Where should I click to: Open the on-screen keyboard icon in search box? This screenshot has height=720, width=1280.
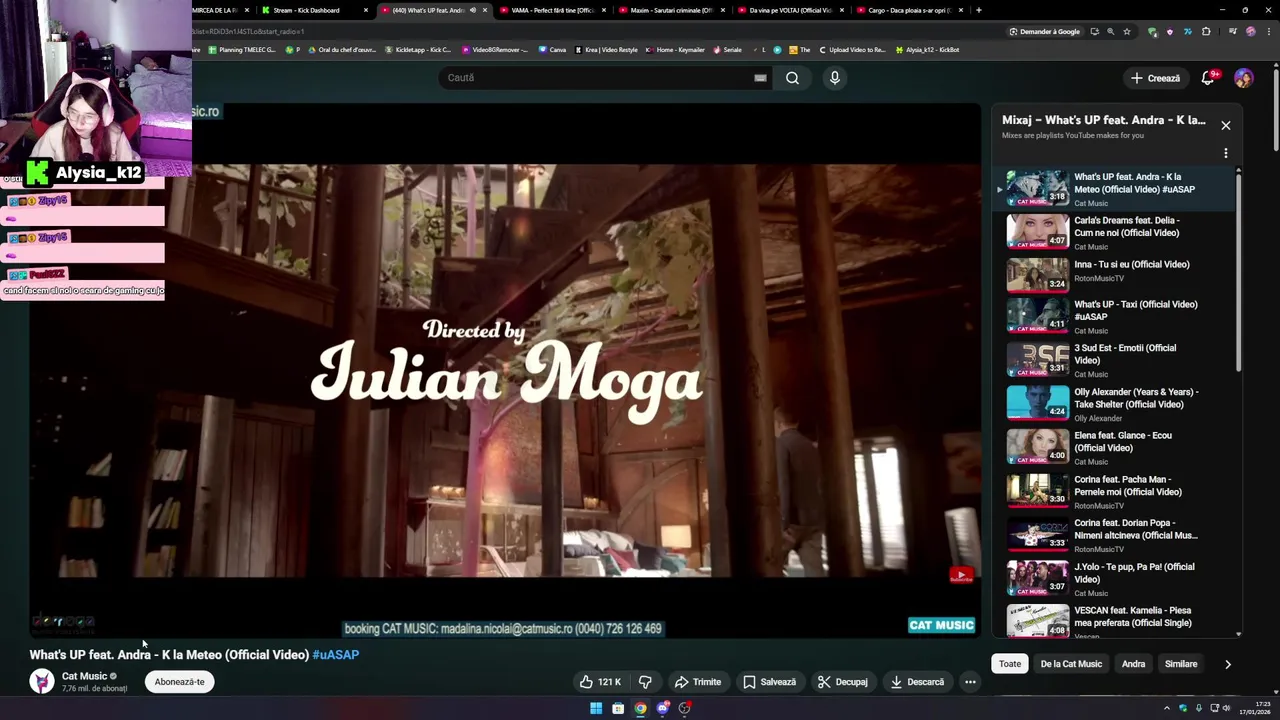pos(760,78)
